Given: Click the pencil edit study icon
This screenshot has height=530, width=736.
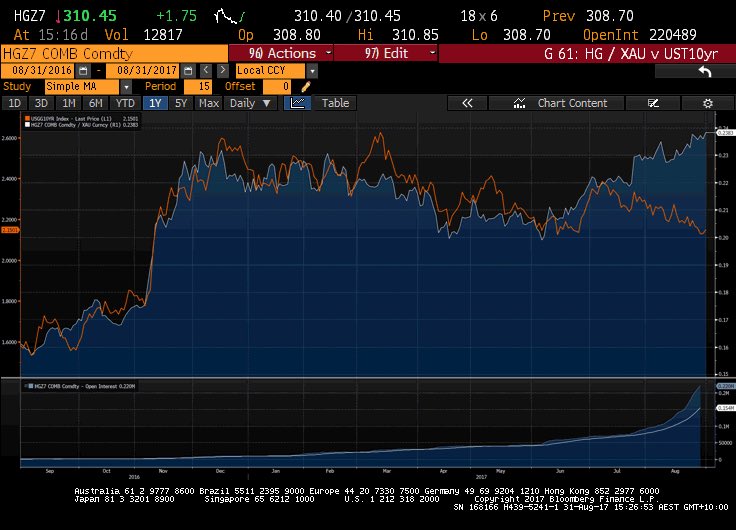Looking at the screenshot, I should (x=306, y=87).
